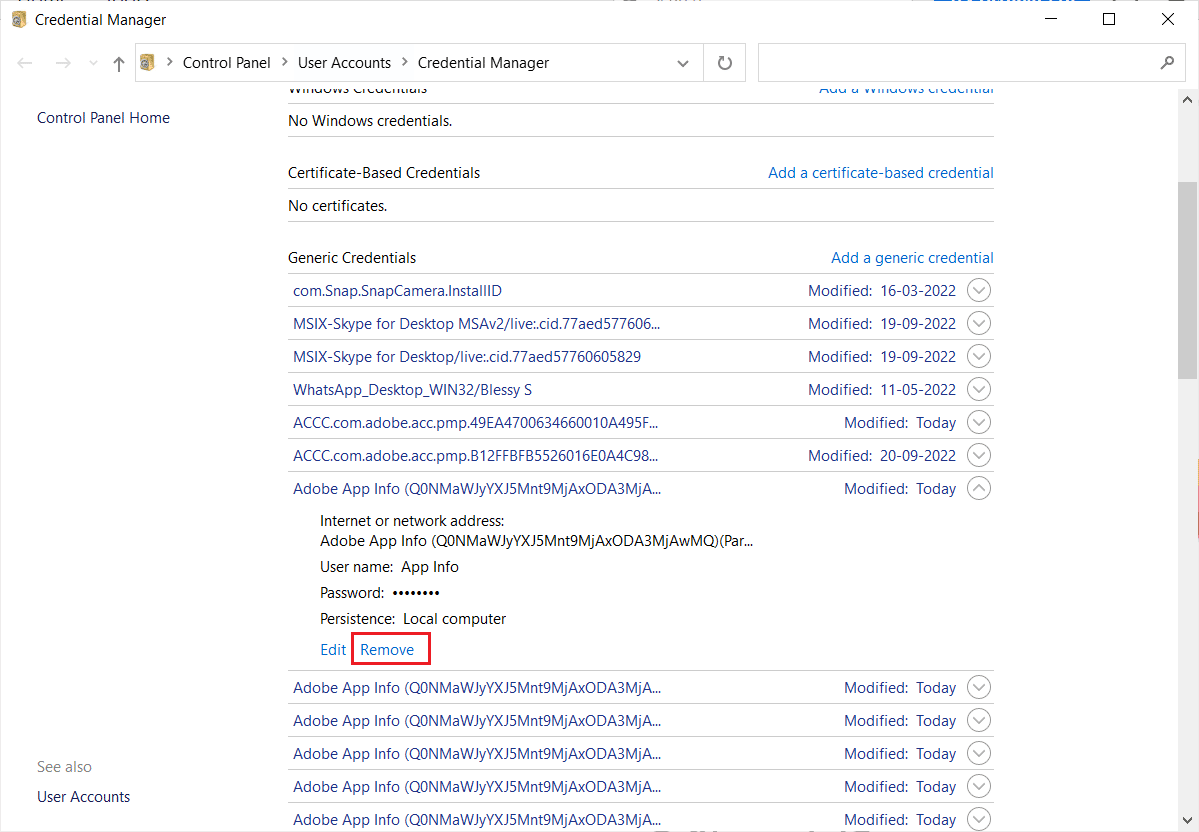The width and height of the screenshot is (1199, 832).
Task: Open ACCC.com.adobe.acc.pmp.B12FFBFB credential
Action: (x=476, y=456)
